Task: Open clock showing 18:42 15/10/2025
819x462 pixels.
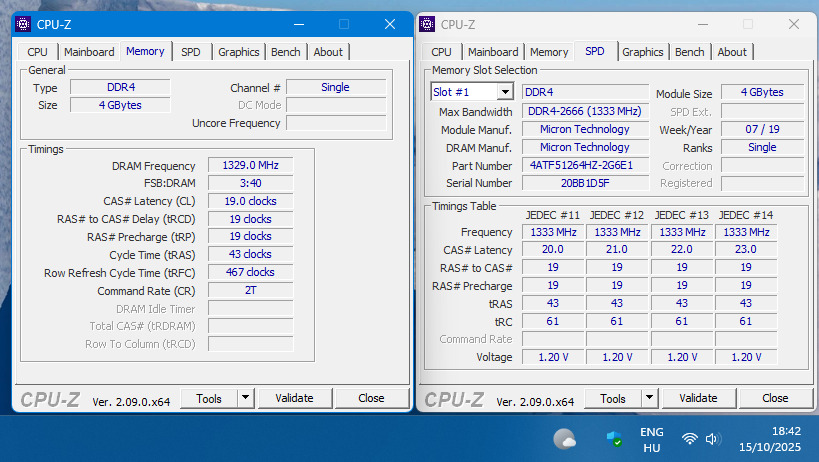Action: pos(770,439)
